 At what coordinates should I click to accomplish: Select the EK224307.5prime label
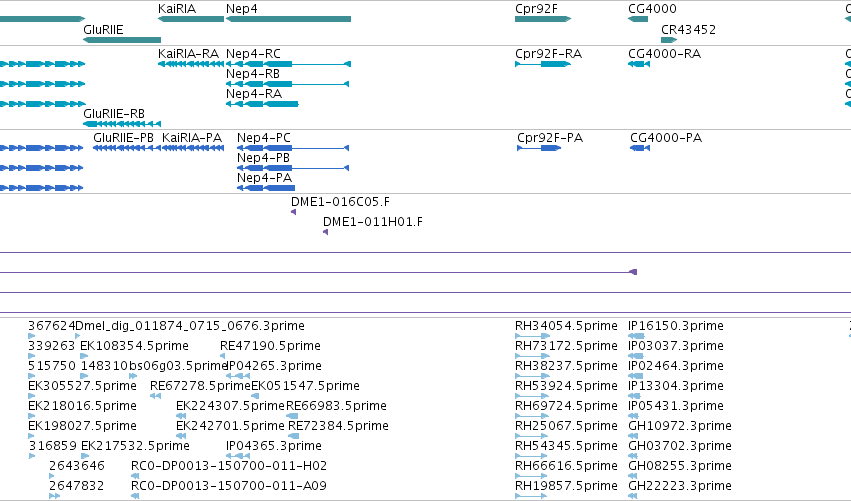coord(230,406)
